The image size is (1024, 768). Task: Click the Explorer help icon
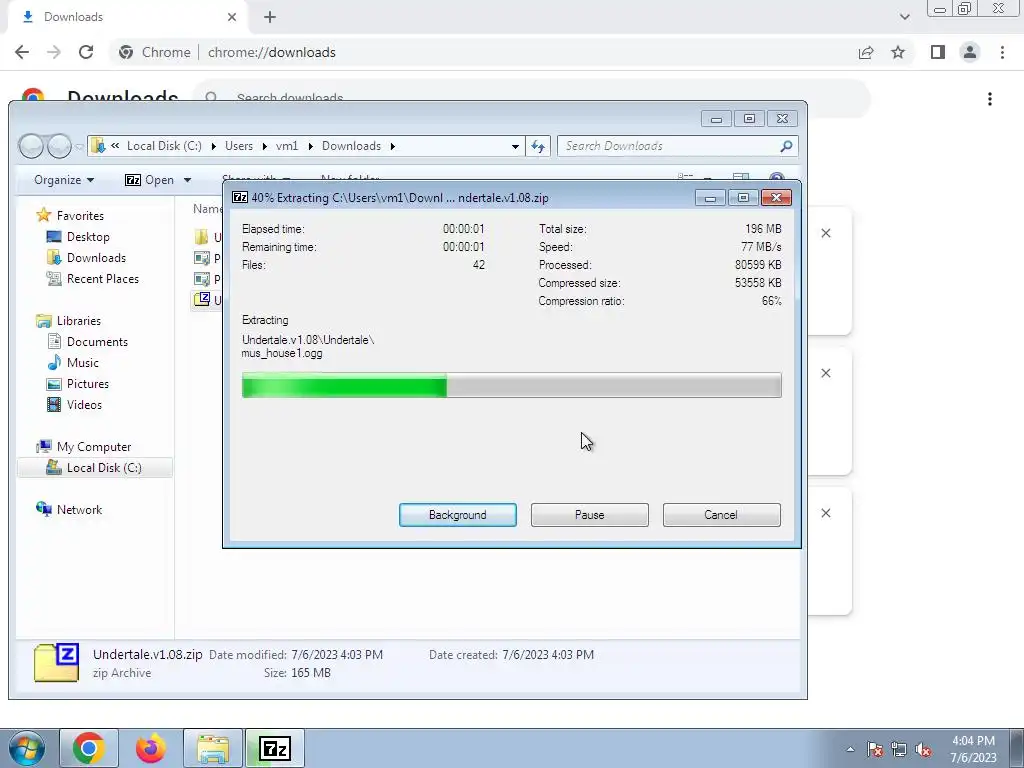776,179
